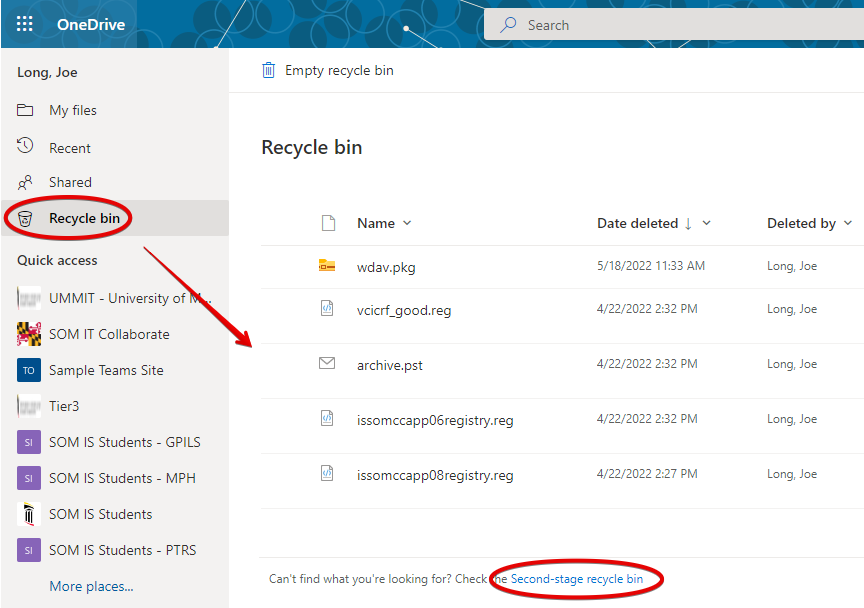Click the vcicrf_good.reg file icon
Image resolution: width=864 pixels, height=608 pixels.
pyautogui.click(x=327, y=310)
